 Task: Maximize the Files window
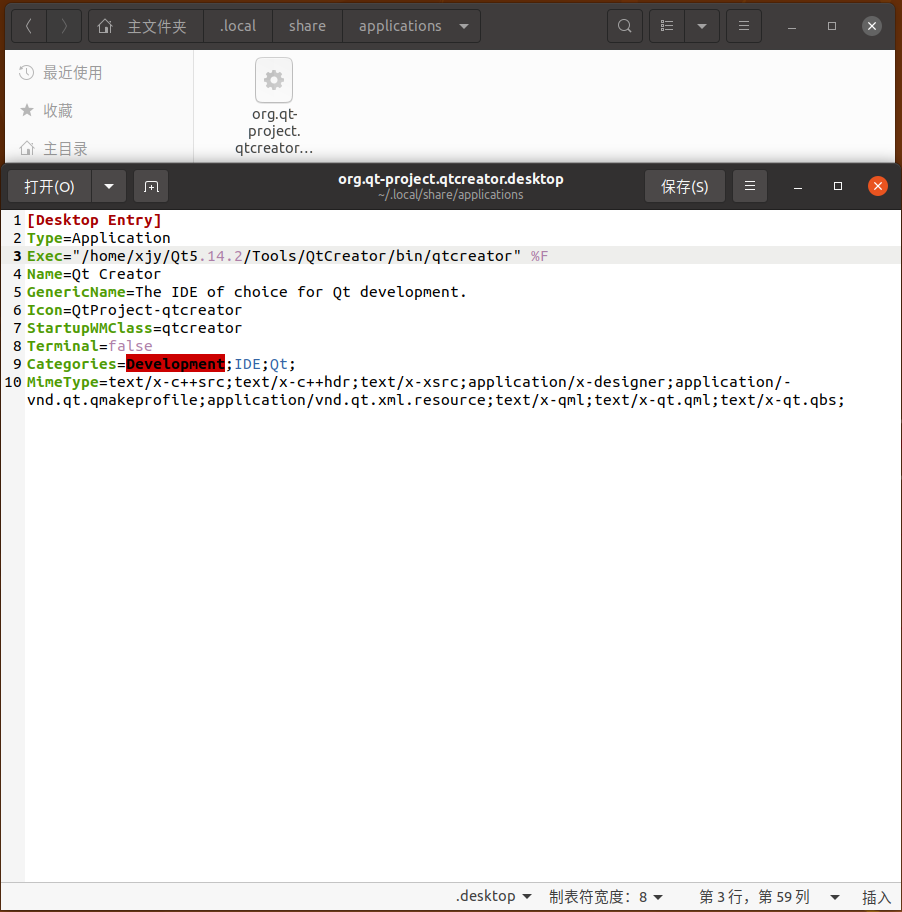point(832,26)
